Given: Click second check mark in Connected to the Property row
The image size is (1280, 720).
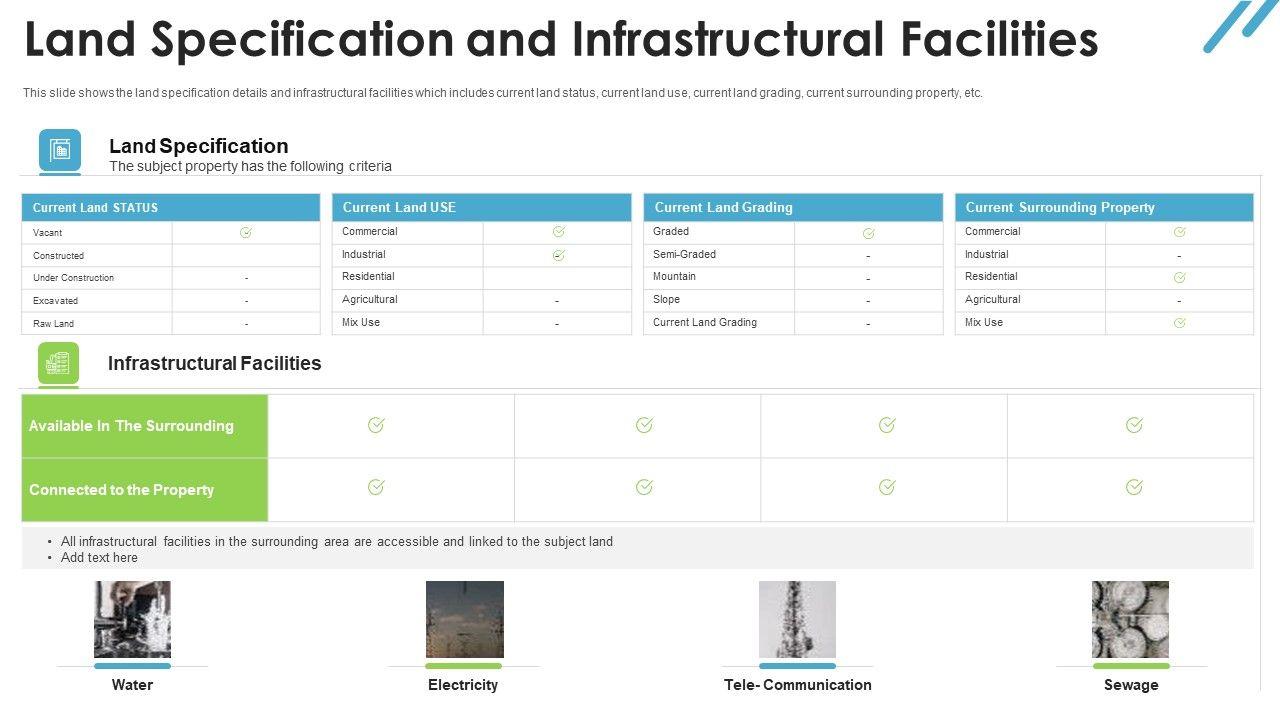Looking at the screenshot, I should 644,487.
